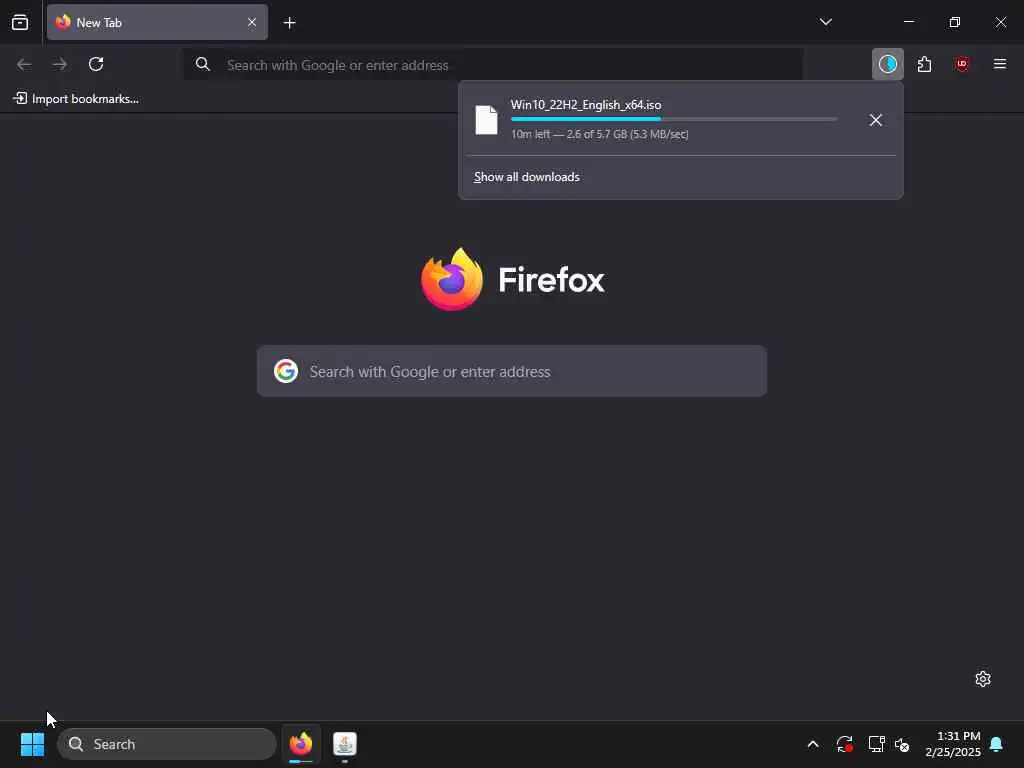1024x768 pixels.
Task: Go back one page
Action: 24,64
